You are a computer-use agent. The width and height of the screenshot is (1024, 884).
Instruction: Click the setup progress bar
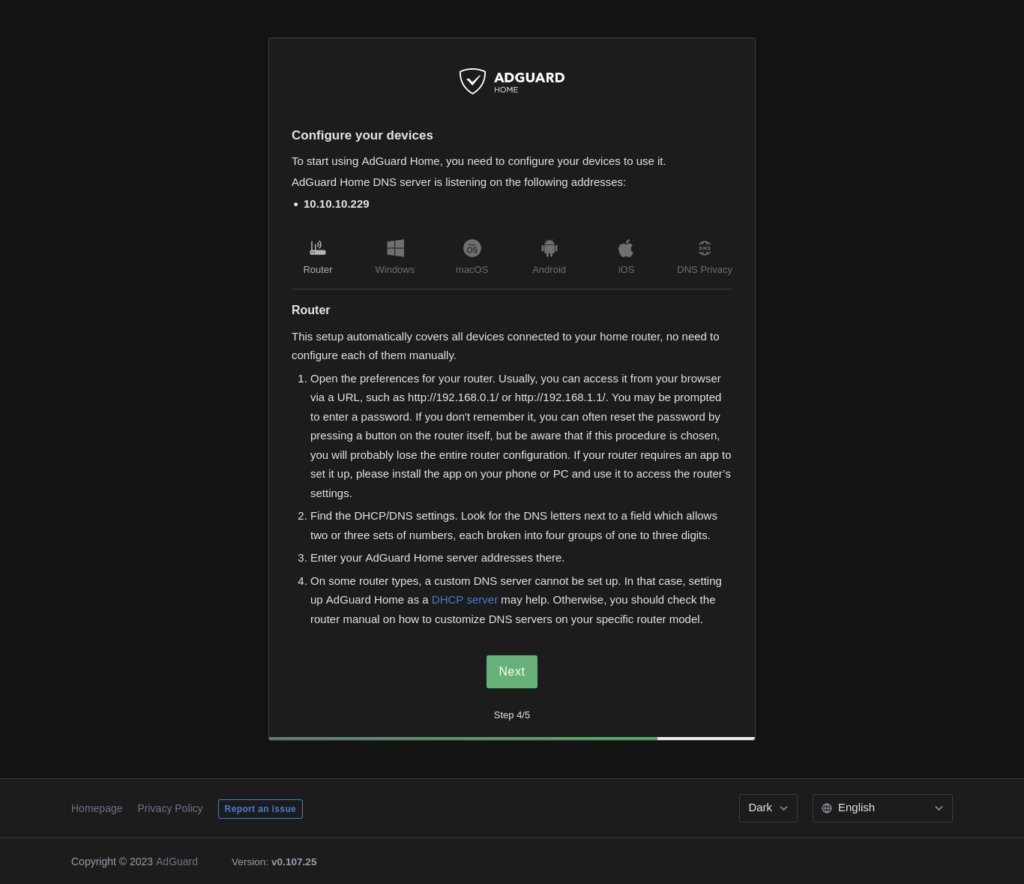point(511,738)
